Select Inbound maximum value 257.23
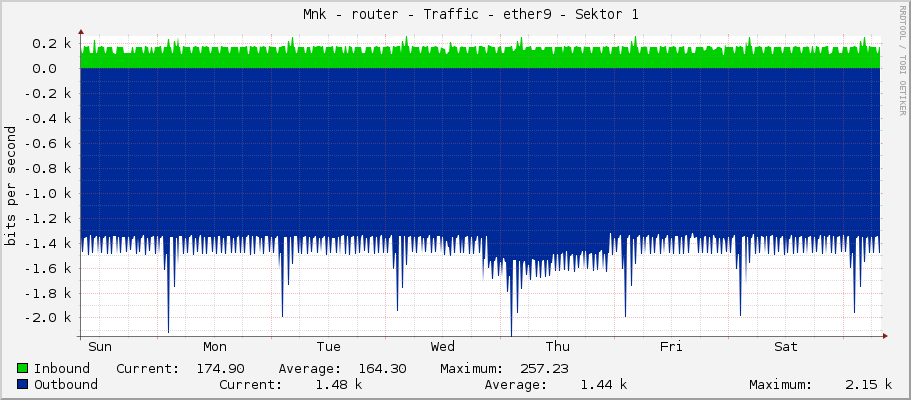 pyautogui.click(x=544, y=369)
